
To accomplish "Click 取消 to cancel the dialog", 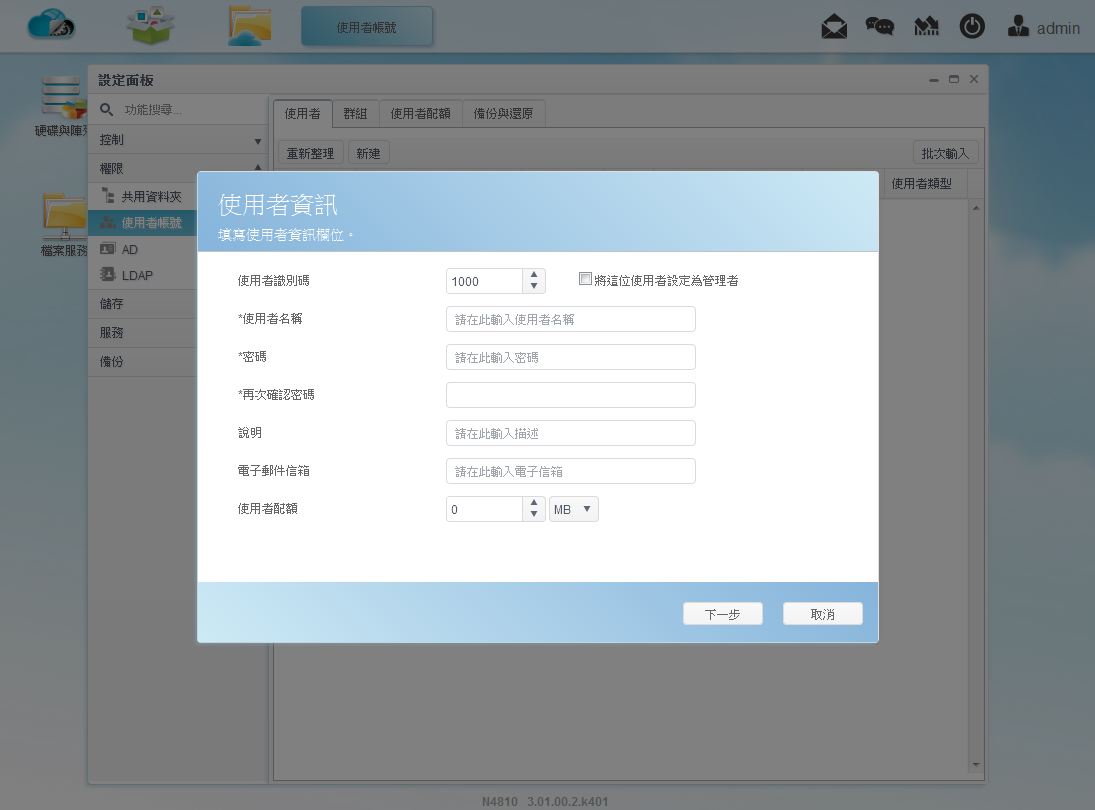I will point(823,614).
